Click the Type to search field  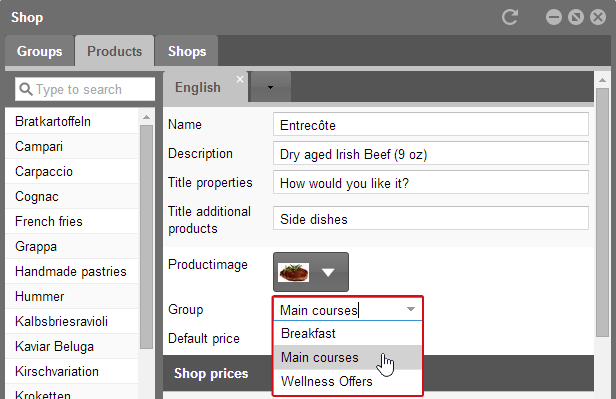tap(85, 89)
